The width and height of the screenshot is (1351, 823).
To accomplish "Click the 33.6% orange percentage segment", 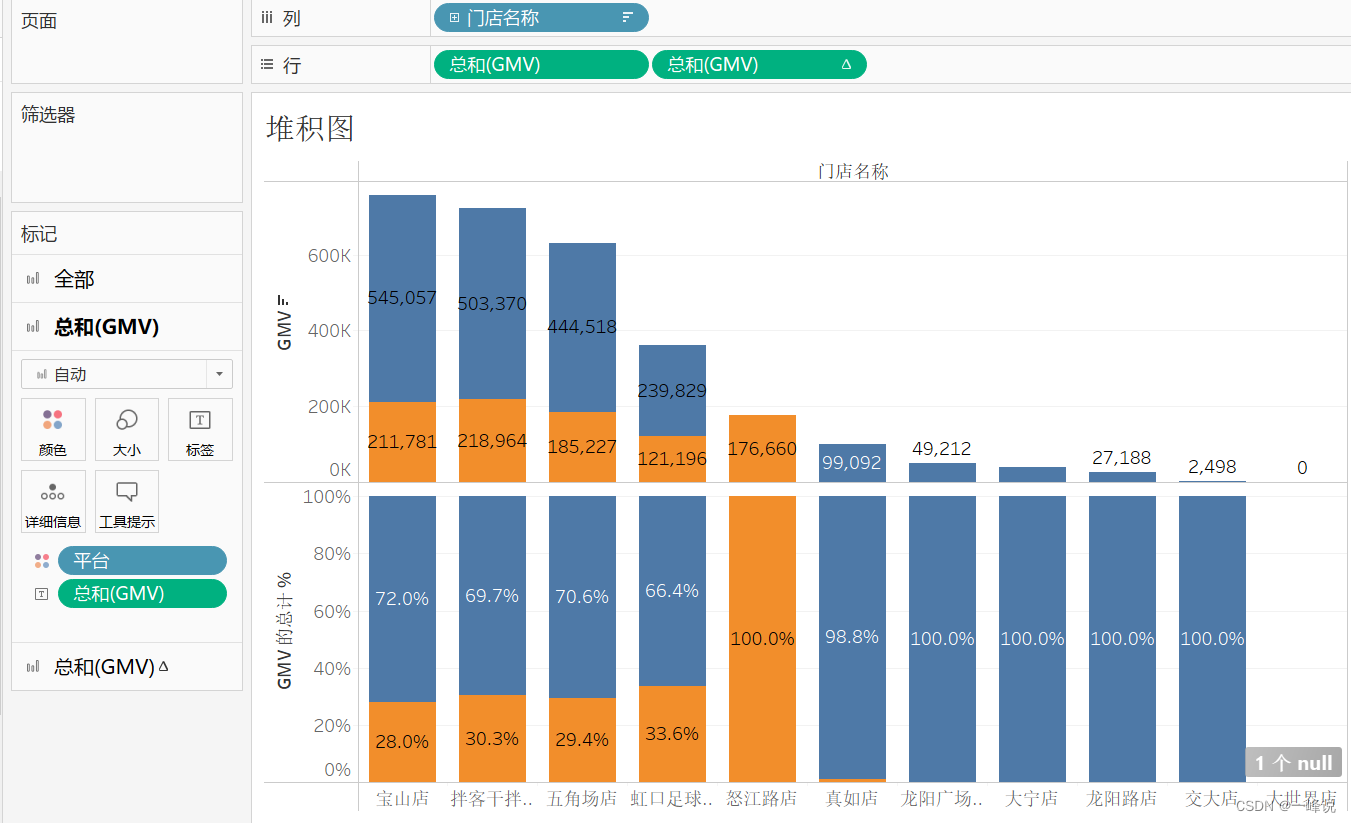I will click(672, 733).
